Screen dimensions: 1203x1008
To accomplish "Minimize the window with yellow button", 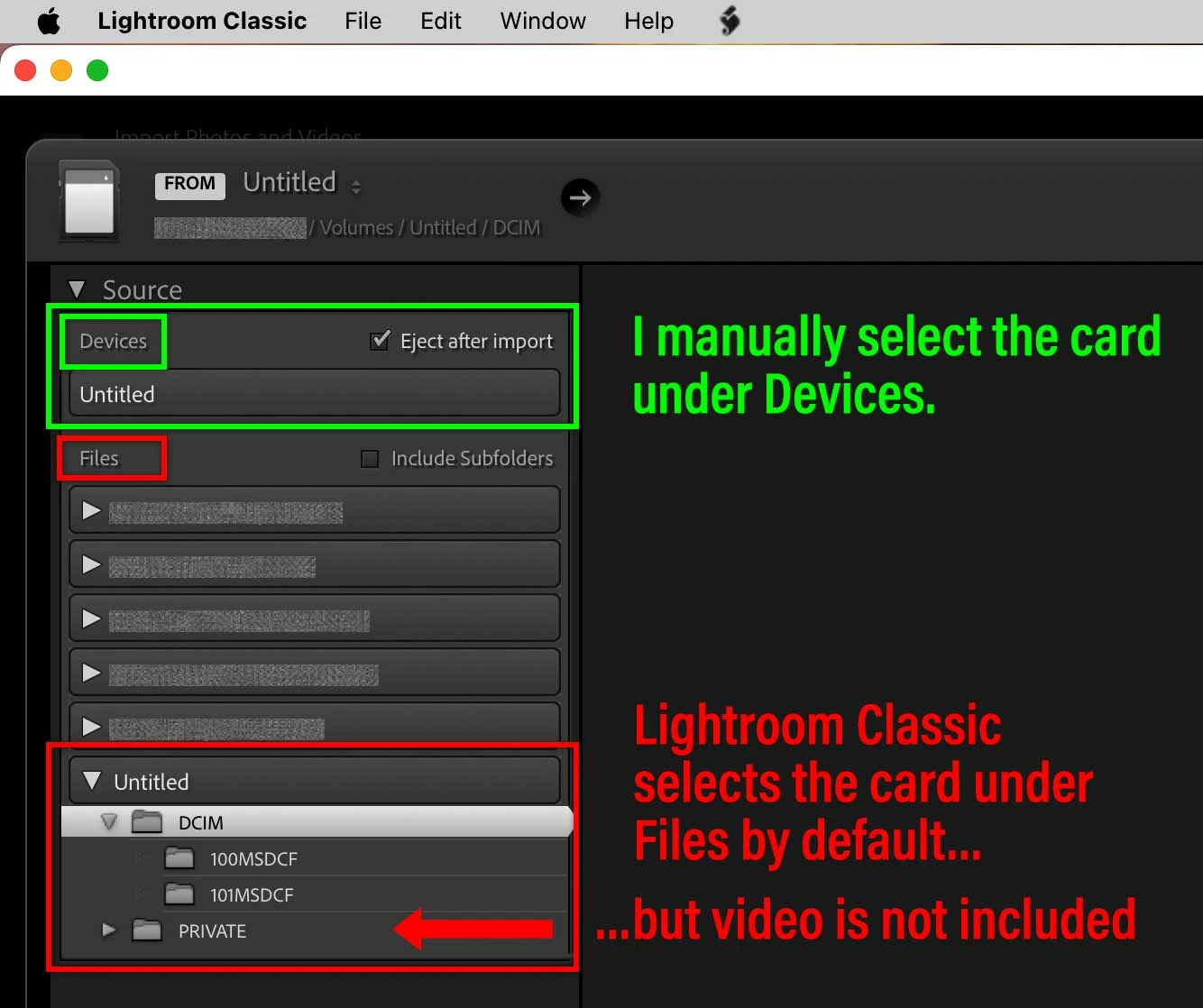I will 61,70.
